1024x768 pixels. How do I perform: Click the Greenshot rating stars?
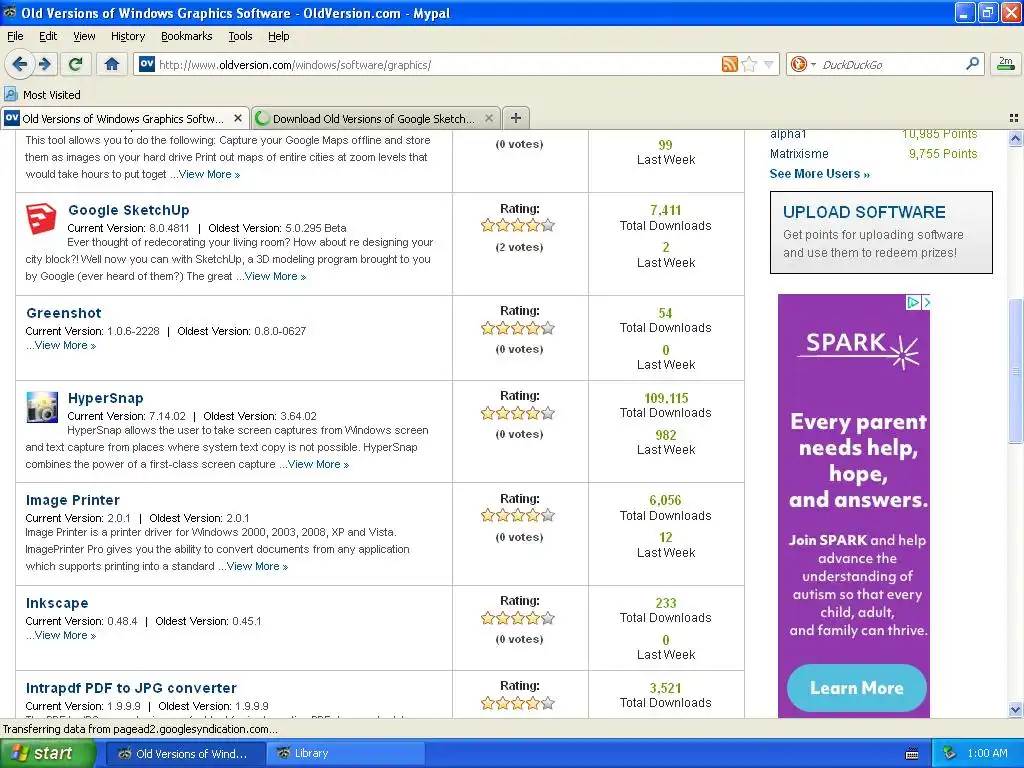(x=518, y=328)
